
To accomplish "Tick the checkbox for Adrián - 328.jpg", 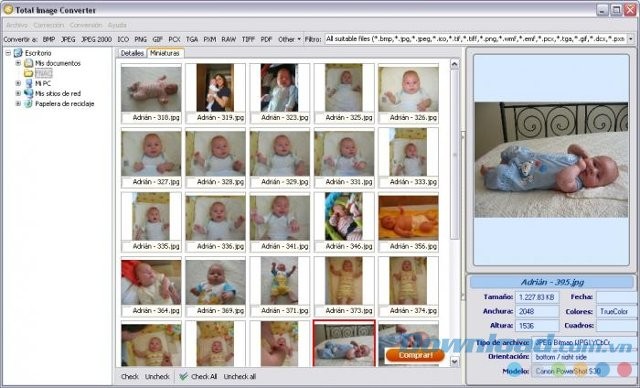I will click(191, 182).
